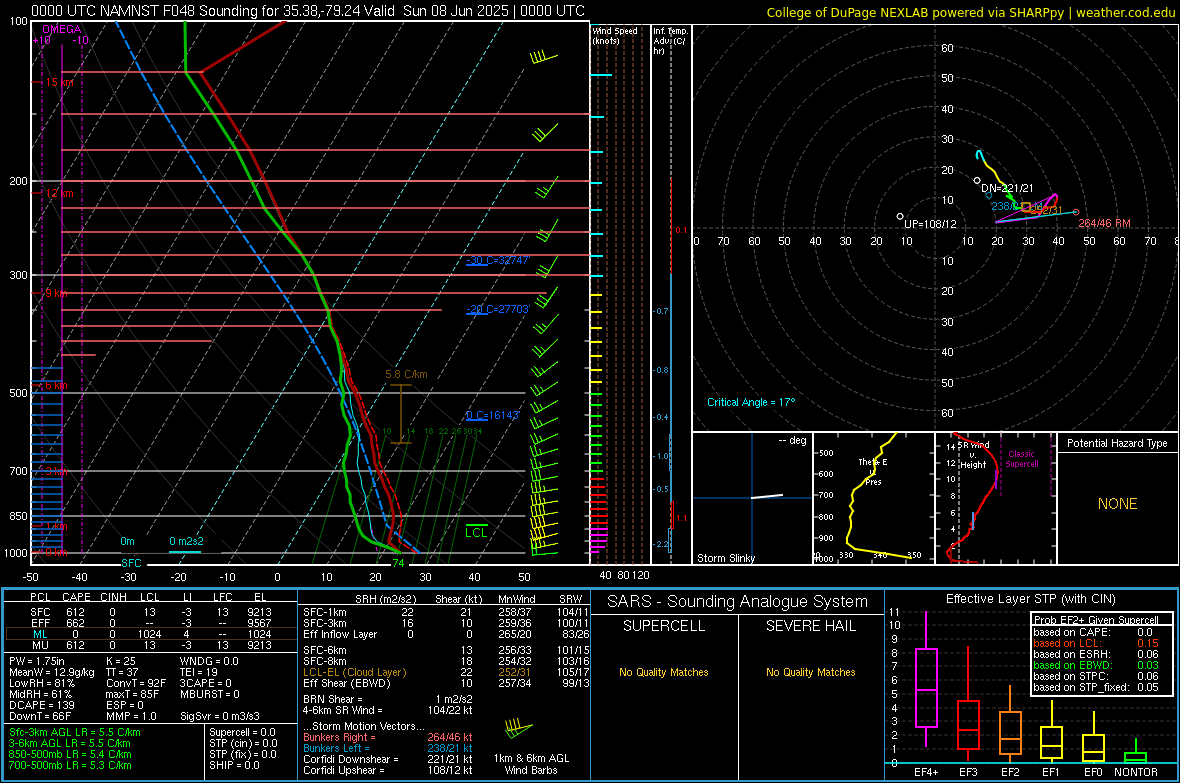
Task: Click the yellow EF1 box plot
Action: tap(1051, 732)
